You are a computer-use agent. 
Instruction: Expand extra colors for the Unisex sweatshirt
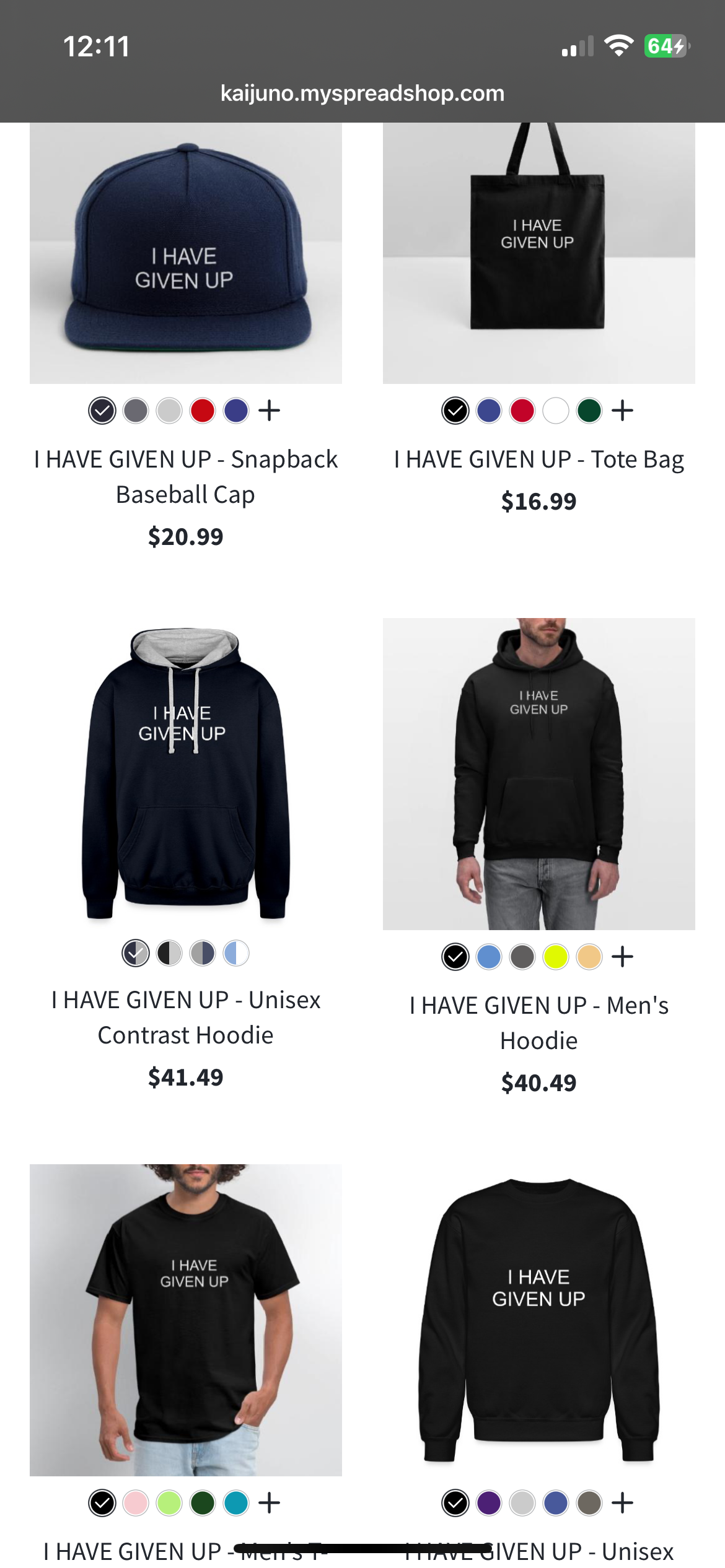pos(623,1503)
